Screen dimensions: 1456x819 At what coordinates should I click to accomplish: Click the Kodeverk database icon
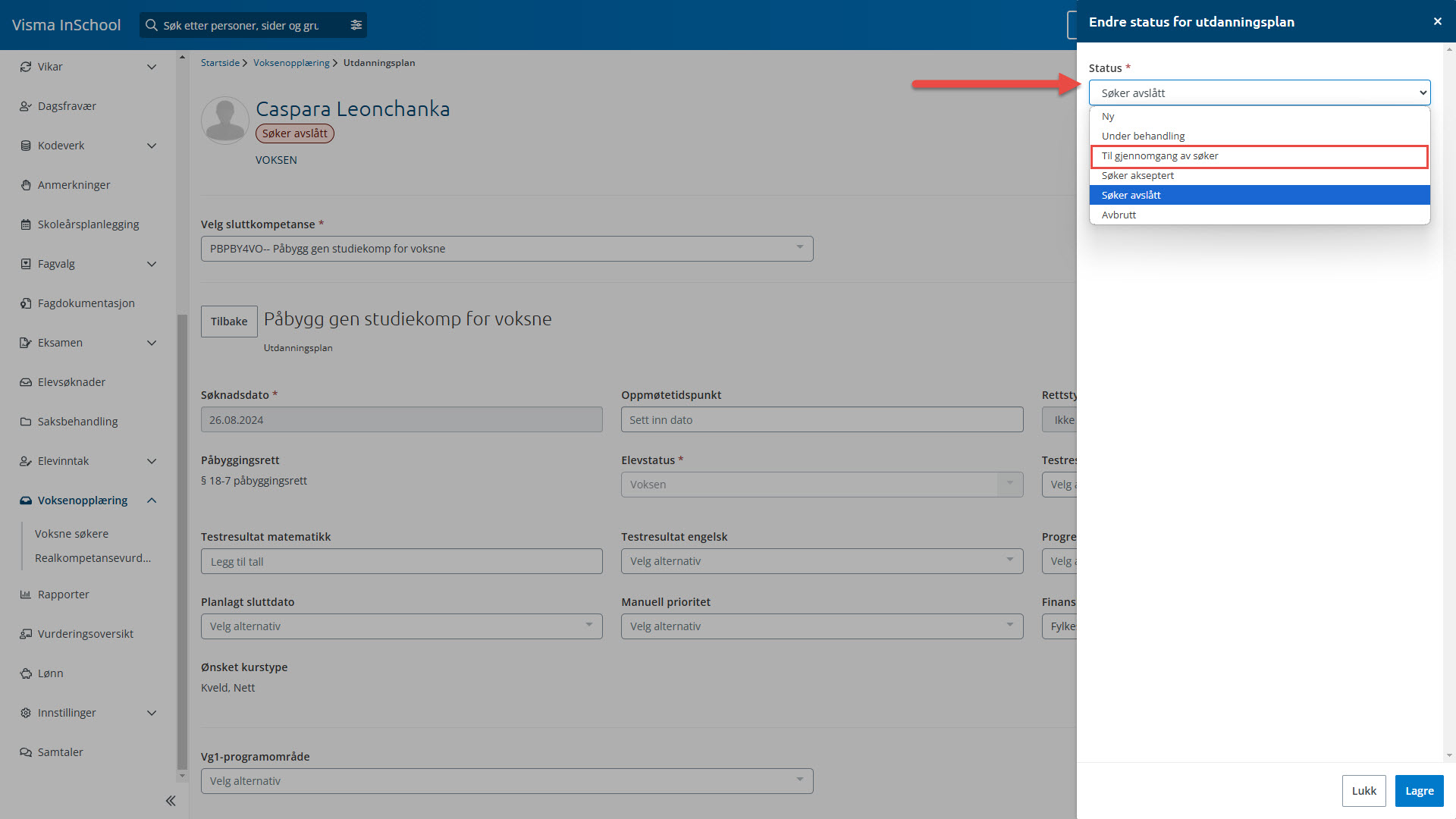(26, 146)
